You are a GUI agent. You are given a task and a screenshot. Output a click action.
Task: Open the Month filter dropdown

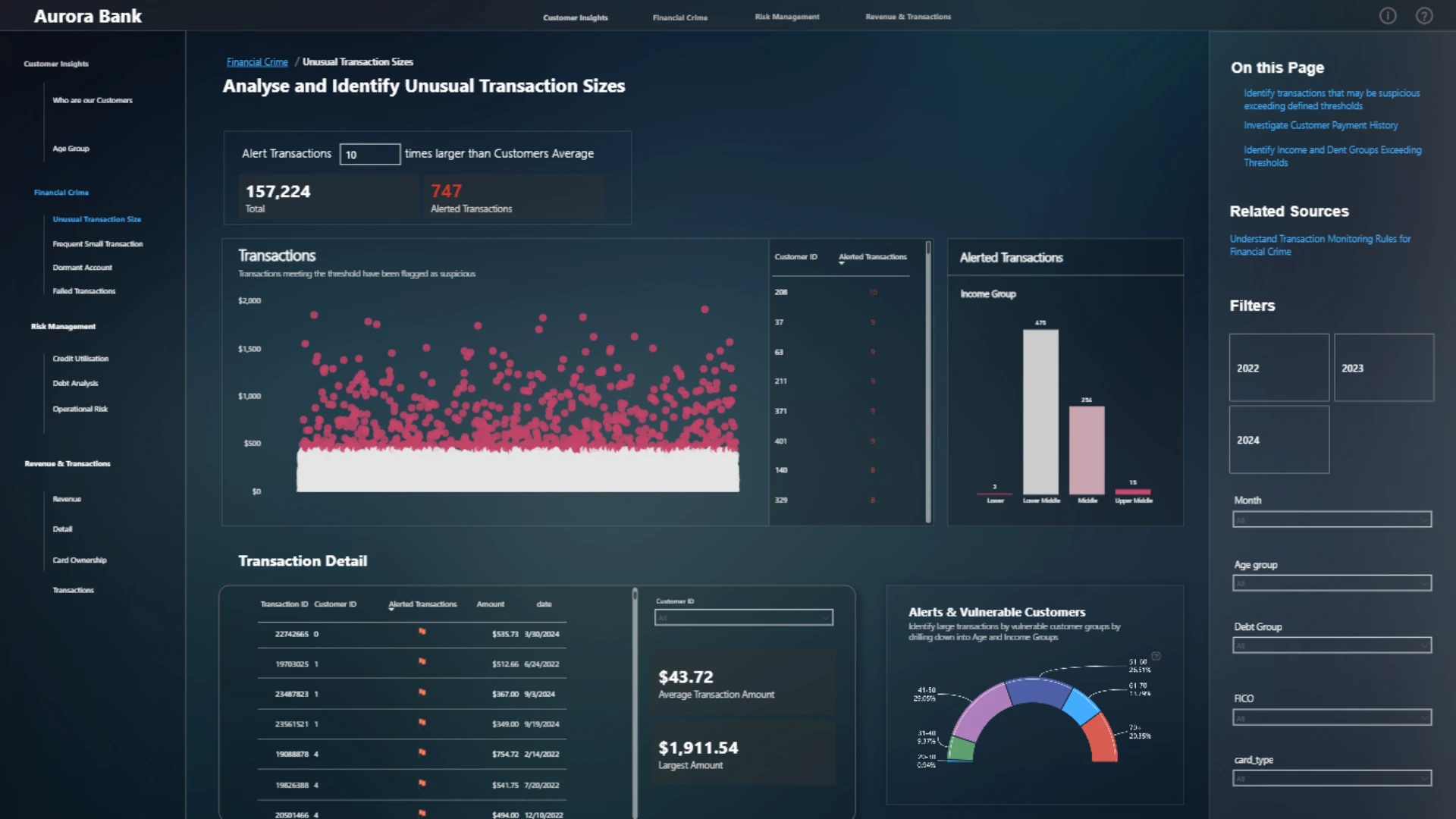[1332, 519]
